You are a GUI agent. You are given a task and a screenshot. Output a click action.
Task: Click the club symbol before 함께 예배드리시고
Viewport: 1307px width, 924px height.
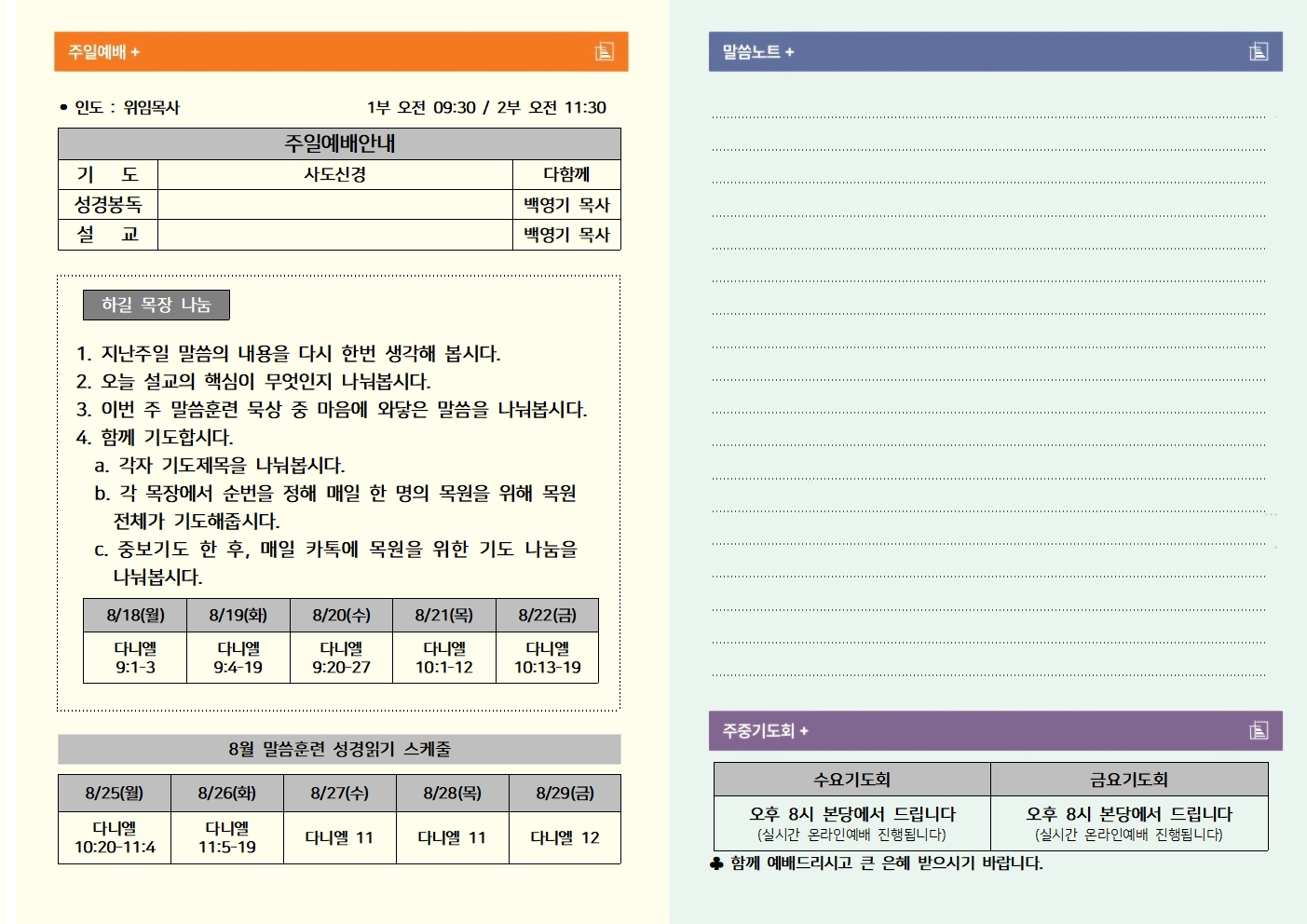716,864
